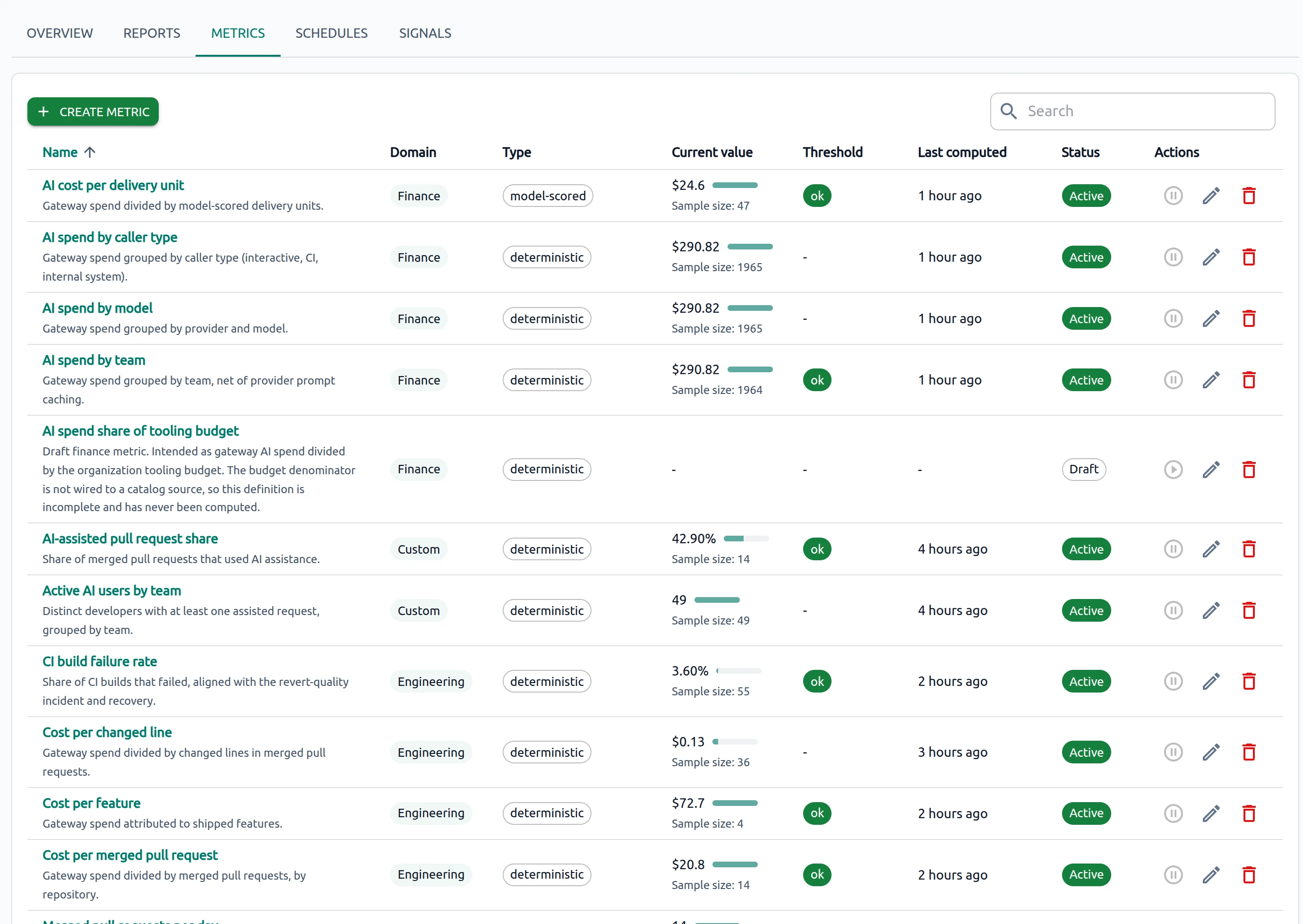Open the CI build failure rate link

[x=100, y=662]
